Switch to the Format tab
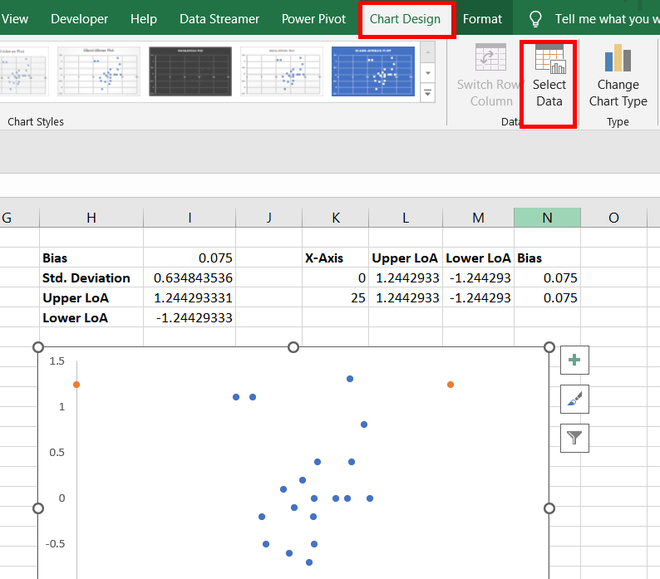660x579 pixels. [483, 19]
